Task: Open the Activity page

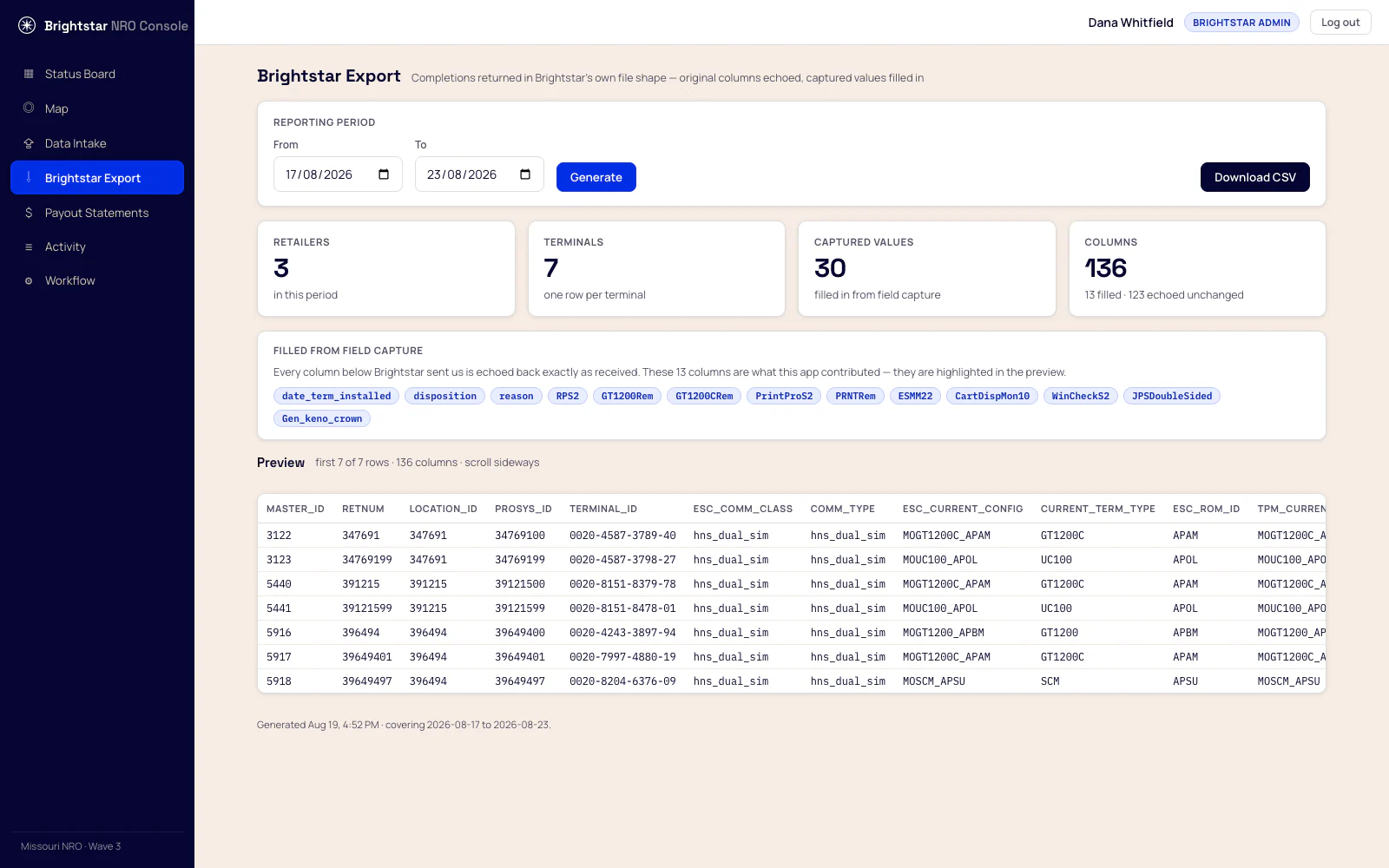Action: [97, 247]
